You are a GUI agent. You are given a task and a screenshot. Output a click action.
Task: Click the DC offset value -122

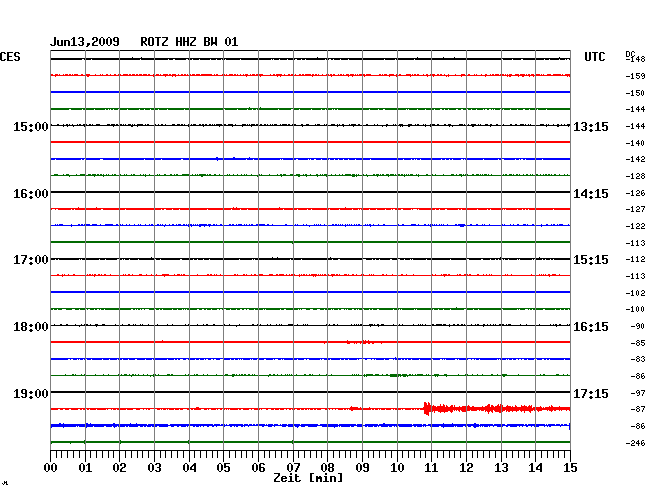(635, 226)
